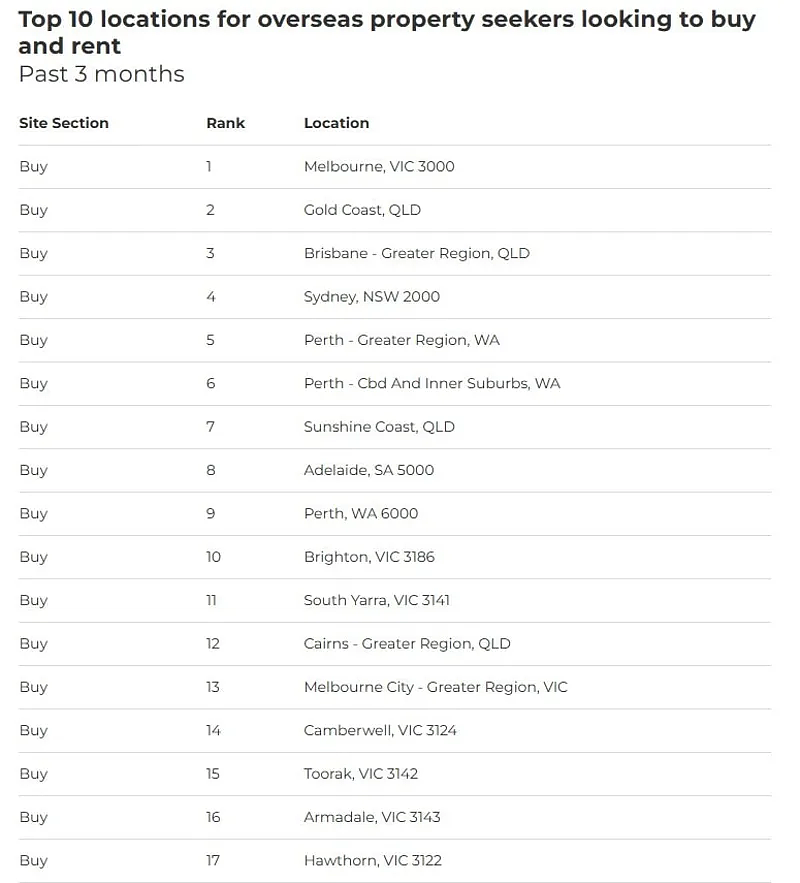
Task: Click Sydney, NSW 2000 location text
Action: coord(371,296)
